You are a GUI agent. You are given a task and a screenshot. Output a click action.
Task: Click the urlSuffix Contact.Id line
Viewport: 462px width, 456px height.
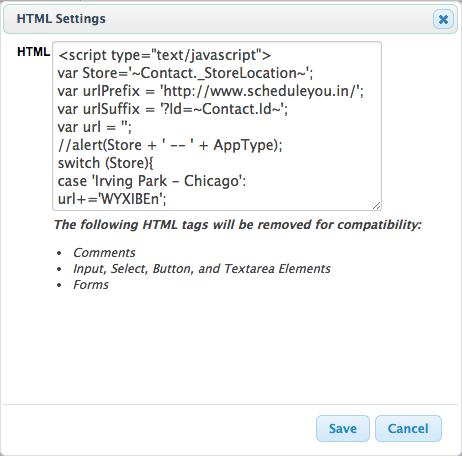[x=173, y=109]
